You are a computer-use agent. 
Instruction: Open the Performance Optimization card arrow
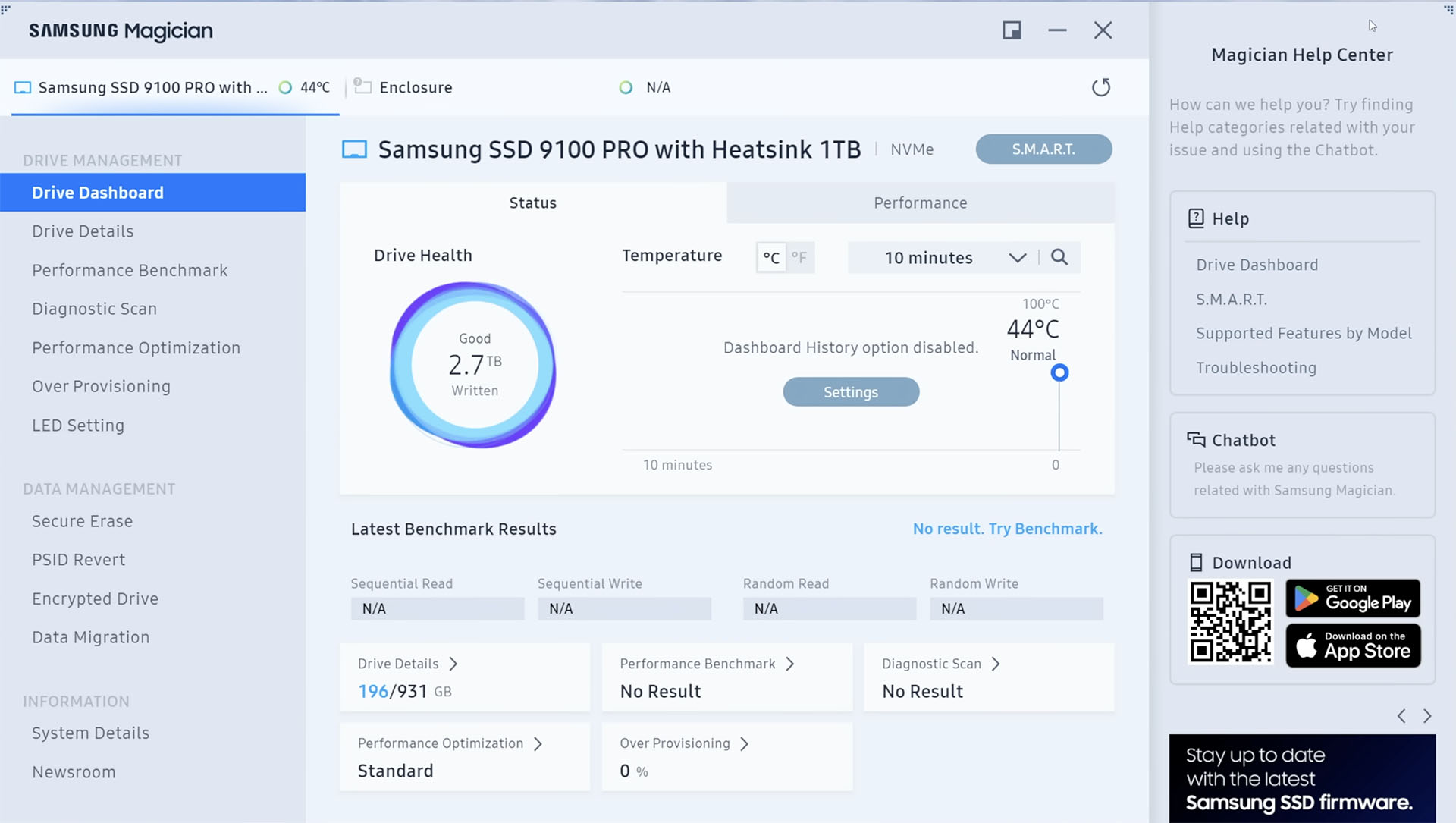538,743
